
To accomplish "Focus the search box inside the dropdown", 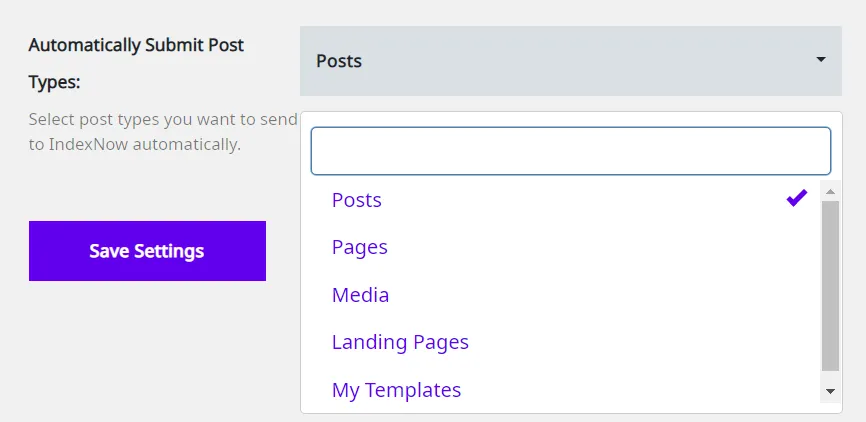I will pos(571,151).
